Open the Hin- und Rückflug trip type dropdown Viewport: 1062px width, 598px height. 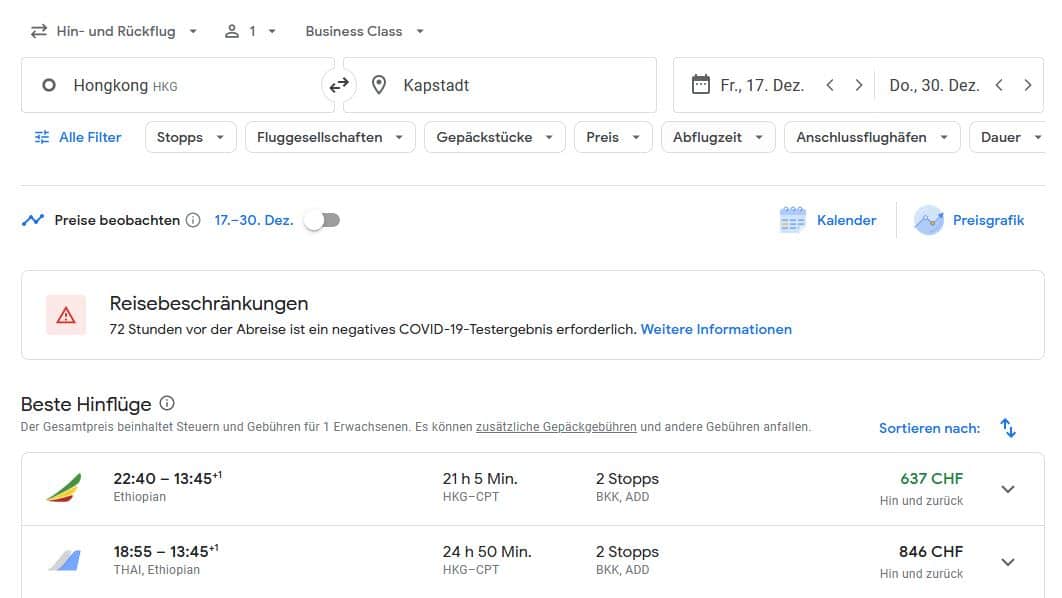point(114,31)
